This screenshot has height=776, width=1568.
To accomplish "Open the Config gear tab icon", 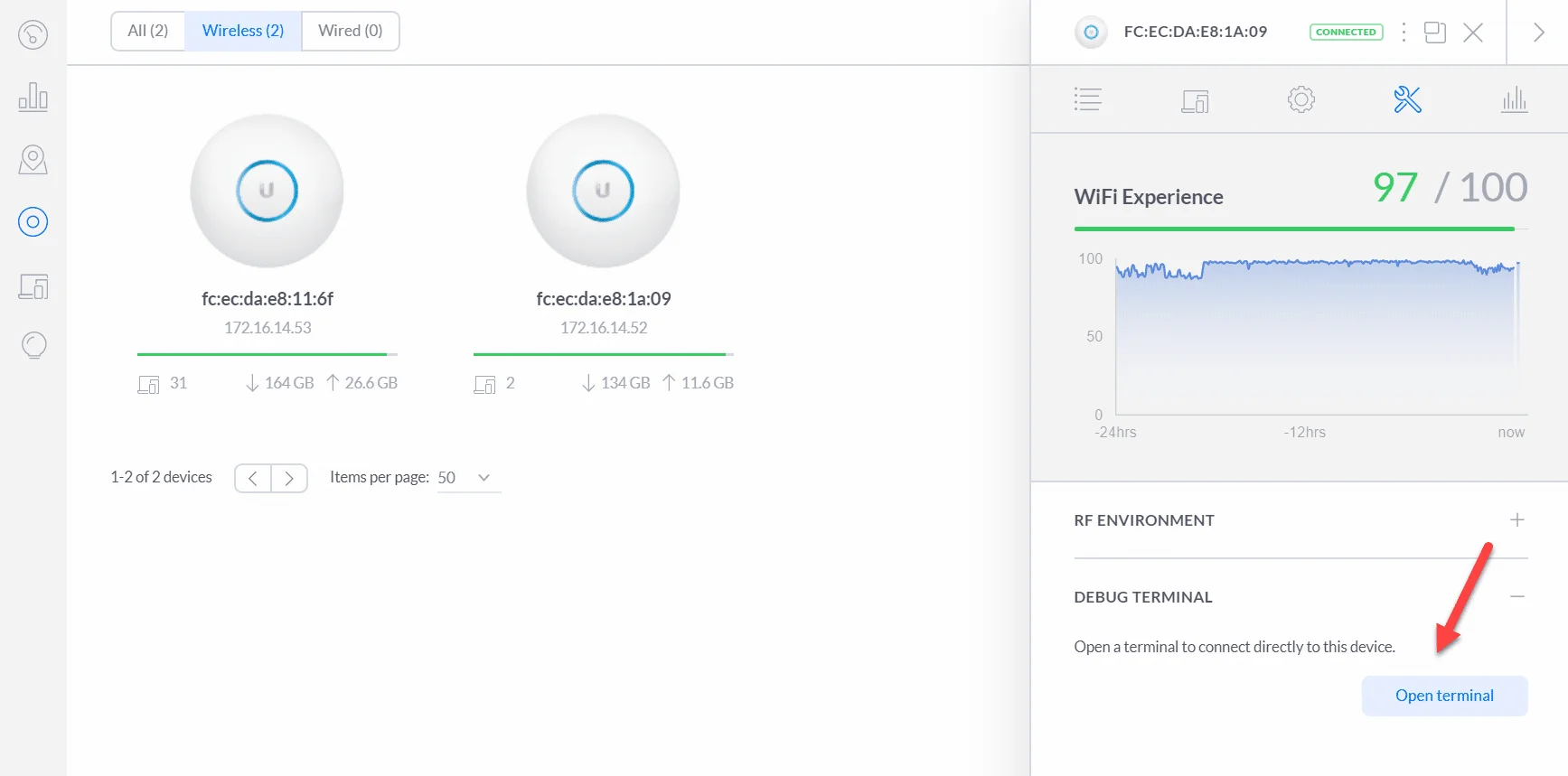I will click(x=1300, y=99).
